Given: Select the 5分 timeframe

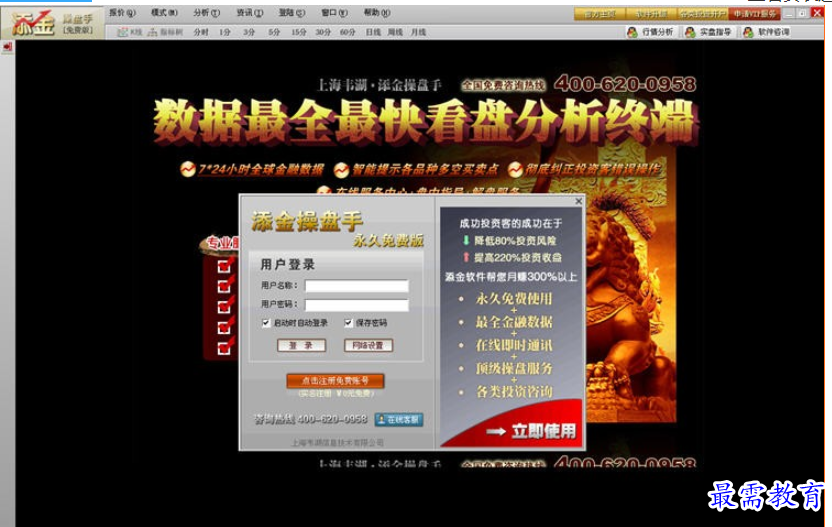Looking at the screenshot, I should coord(274,32).
